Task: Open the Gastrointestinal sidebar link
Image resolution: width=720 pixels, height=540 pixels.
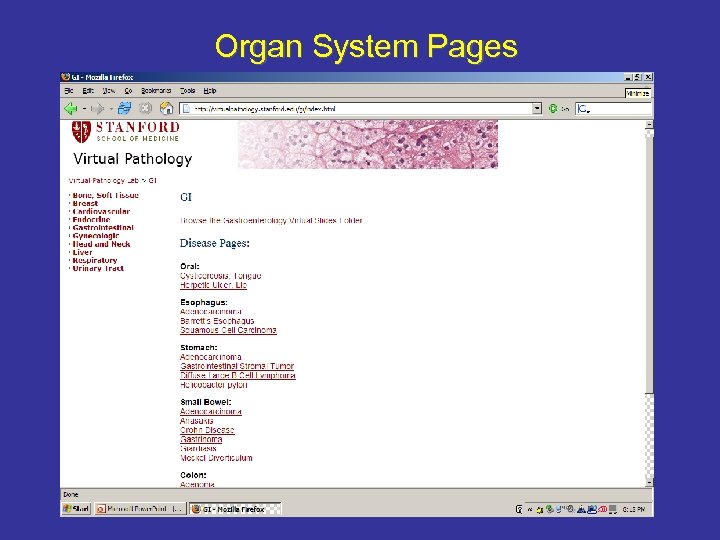Action: [103, 228]
